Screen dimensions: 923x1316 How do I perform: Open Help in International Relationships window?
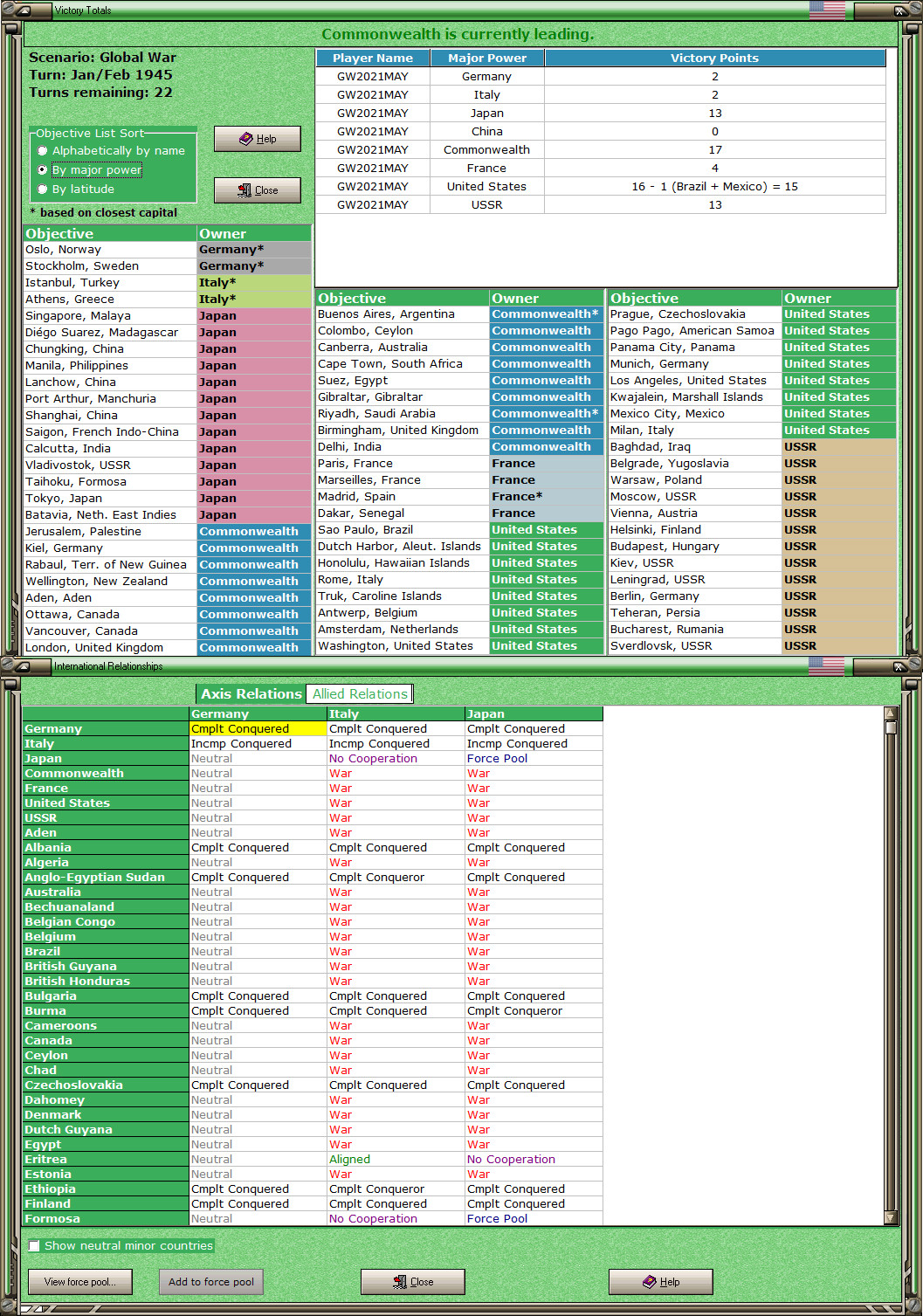661,1282
